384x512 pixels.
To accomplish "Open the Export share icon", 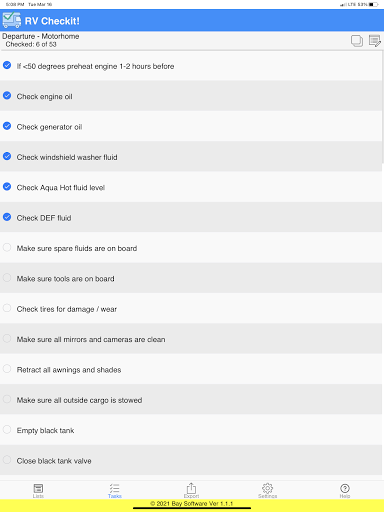I will [191, 488].
